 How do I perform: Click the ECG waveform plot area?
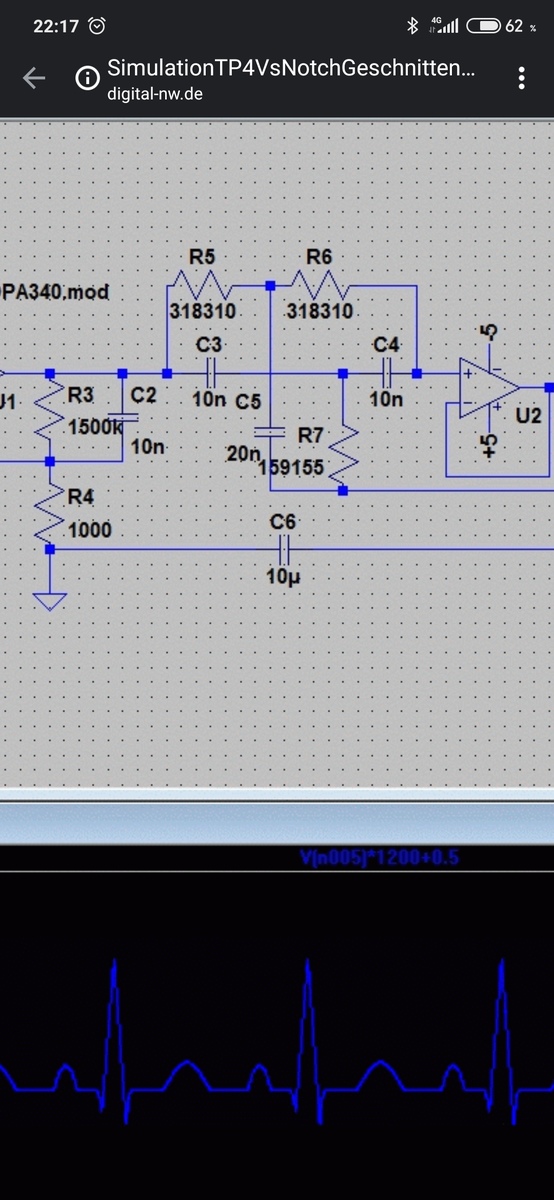tap(277, 1035)
